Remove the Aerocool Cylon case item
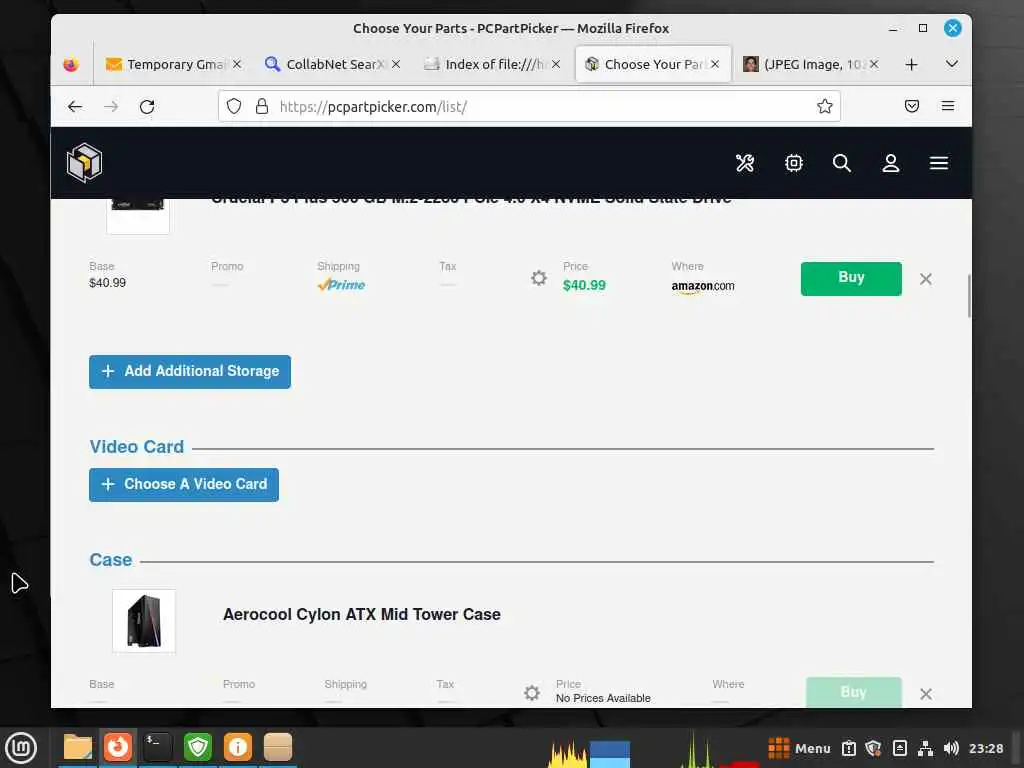The image size is (1024, 768). [925, 694]
